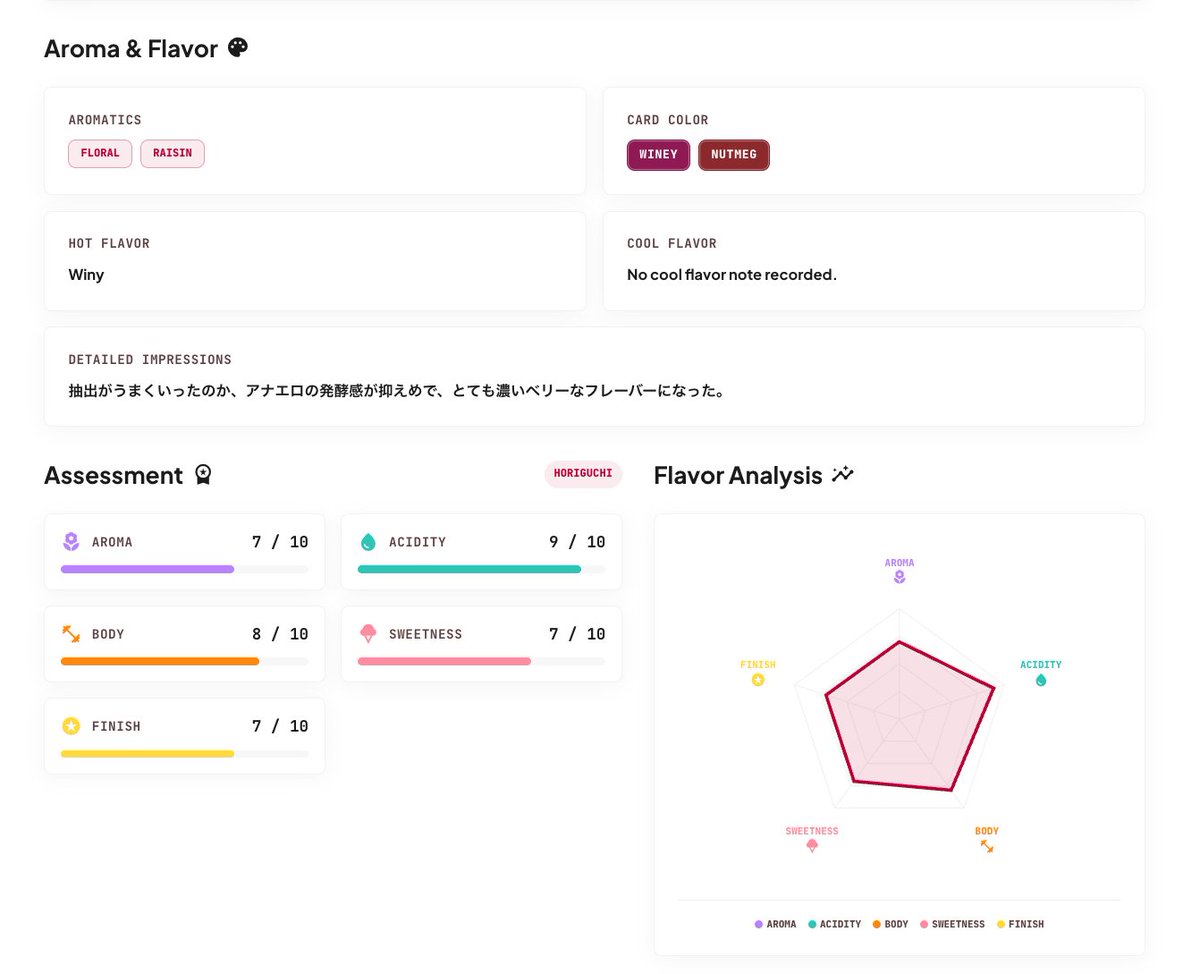
Task: Click the pink ice cream Sweetness icon in card
Action: 368,634
